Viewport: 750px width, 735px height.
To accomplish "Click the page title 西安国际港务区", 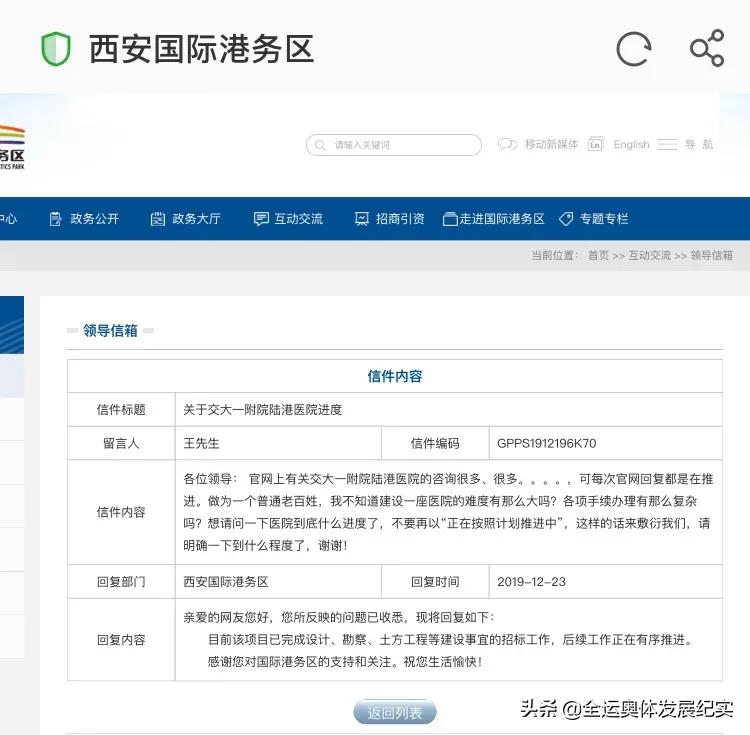I will pos(201,49).
